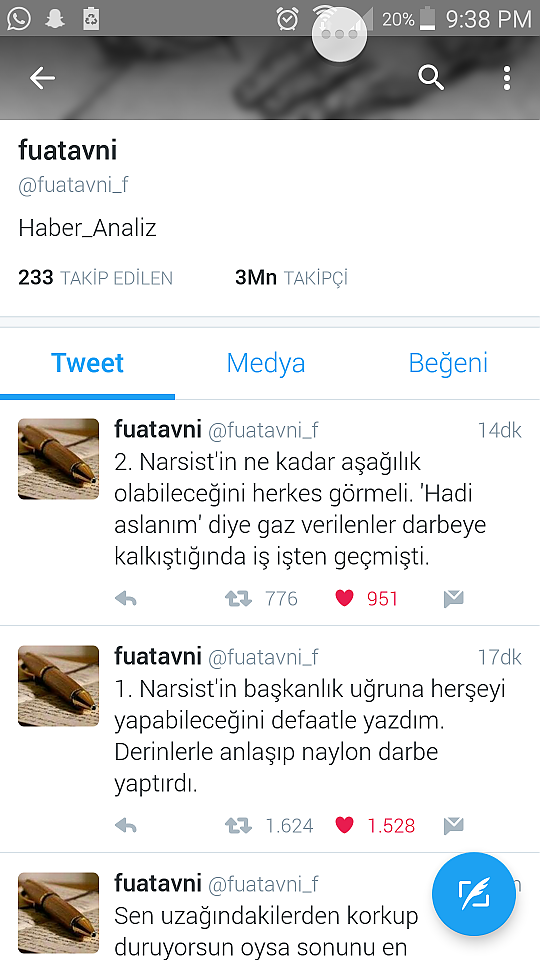The image size is (540, 960).
Task: Toggle like on tweet with 1.528 likes
Action: tap(345, 825)
